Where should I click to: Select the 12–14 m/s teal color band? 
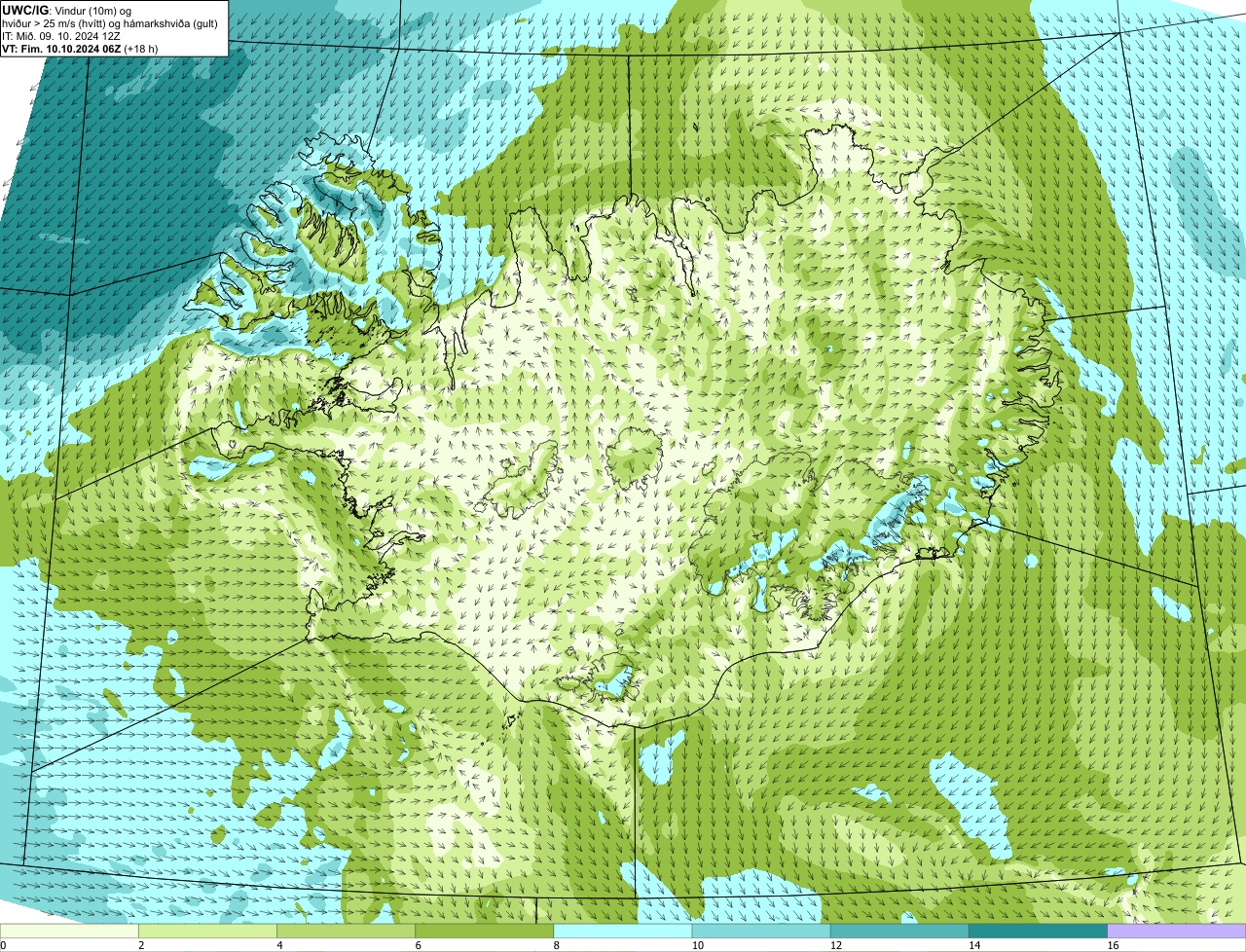point(899,932)
